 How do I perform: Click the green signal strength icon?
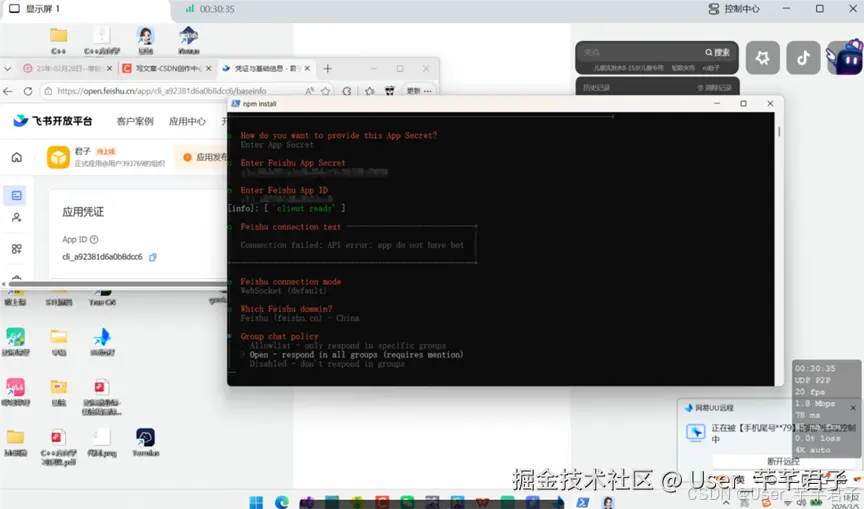(190, 9)
